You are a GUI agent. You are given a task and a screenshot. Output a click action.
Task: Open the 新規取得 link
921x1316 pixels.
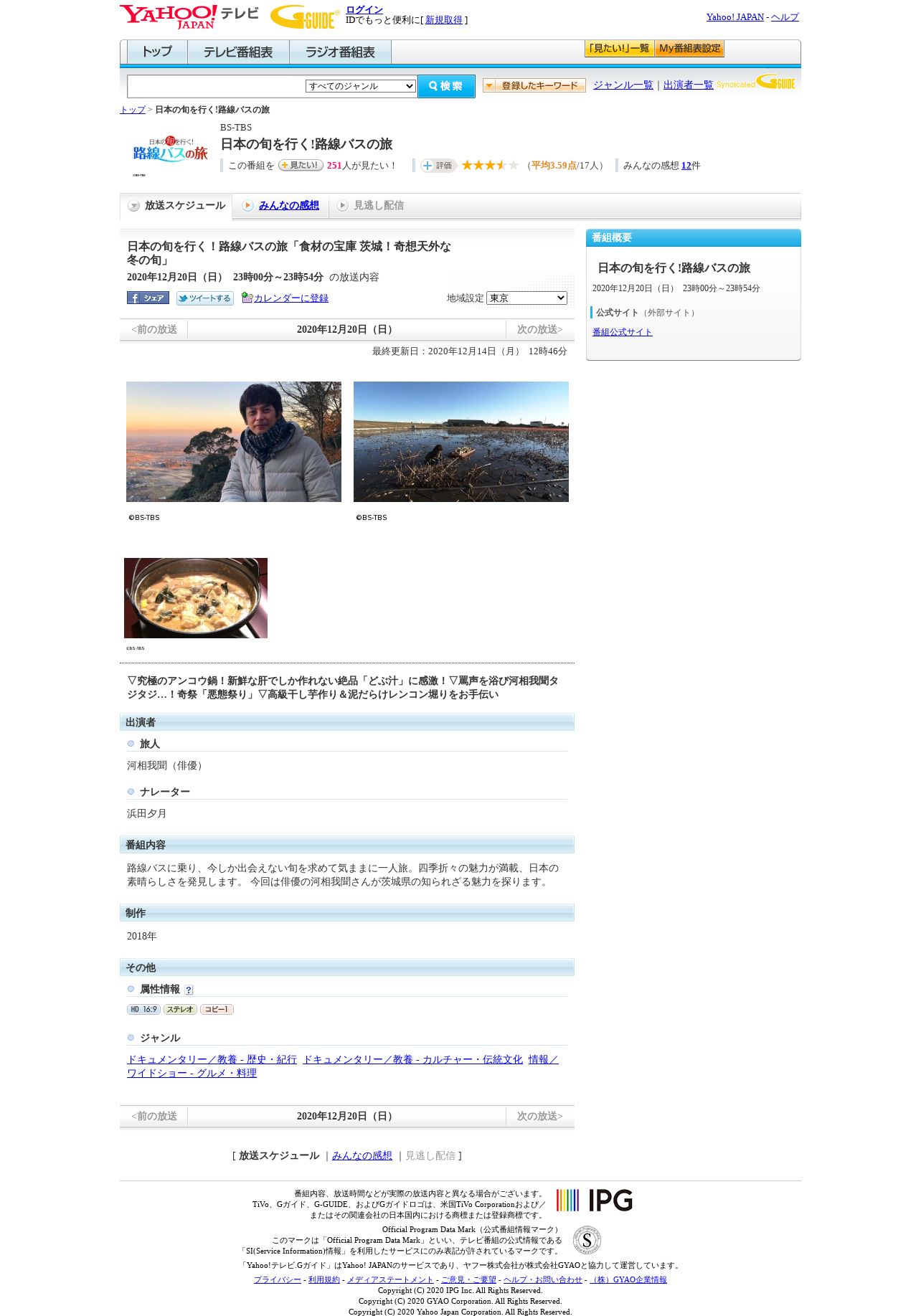pos(444,20)
